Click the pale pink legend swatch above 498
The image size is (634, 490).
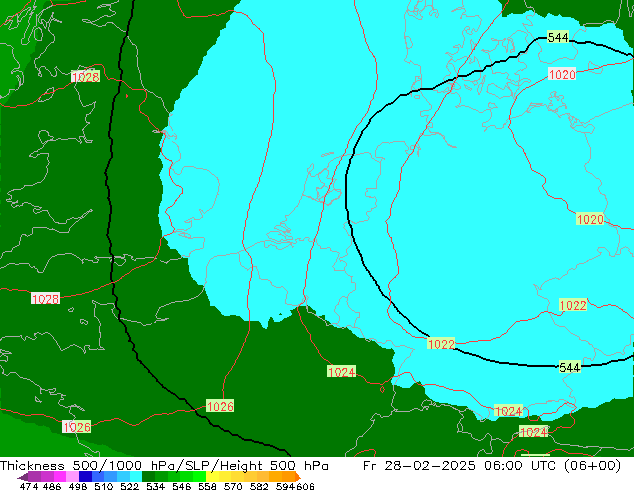[72, 476]
